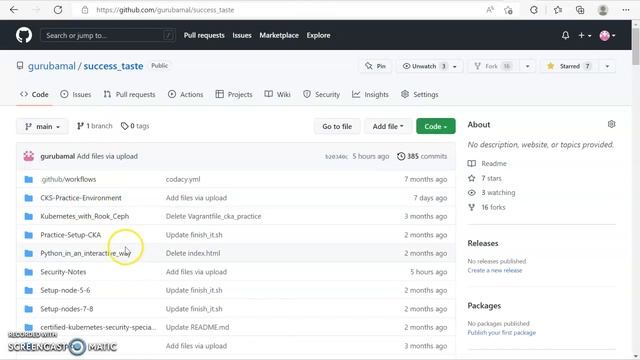Open the Setup-node-5-6 folder
Viewport: 640px width, 360px height.
pyautogui.click(x=65, y=290)
